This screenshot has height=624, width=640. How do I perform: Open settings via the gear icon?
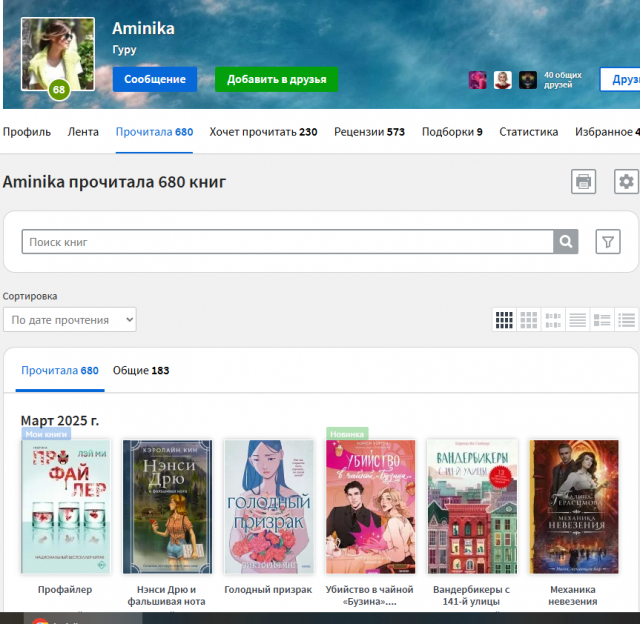coord(626,181)
